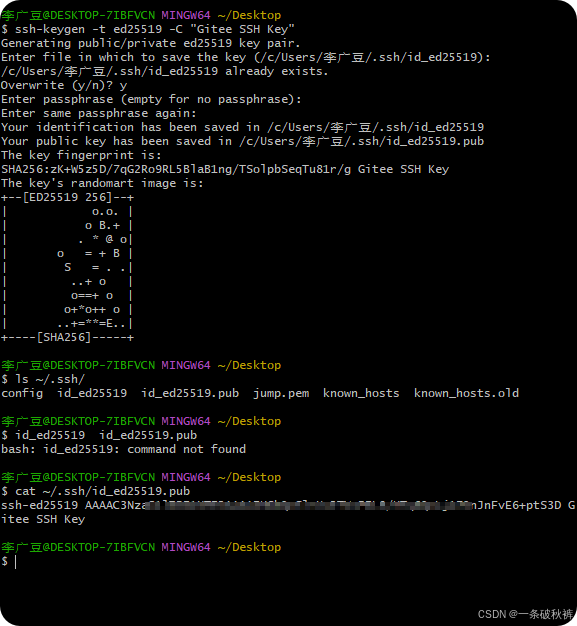Click the ssh-keygen -t ed25519 command line

point(148,29)
